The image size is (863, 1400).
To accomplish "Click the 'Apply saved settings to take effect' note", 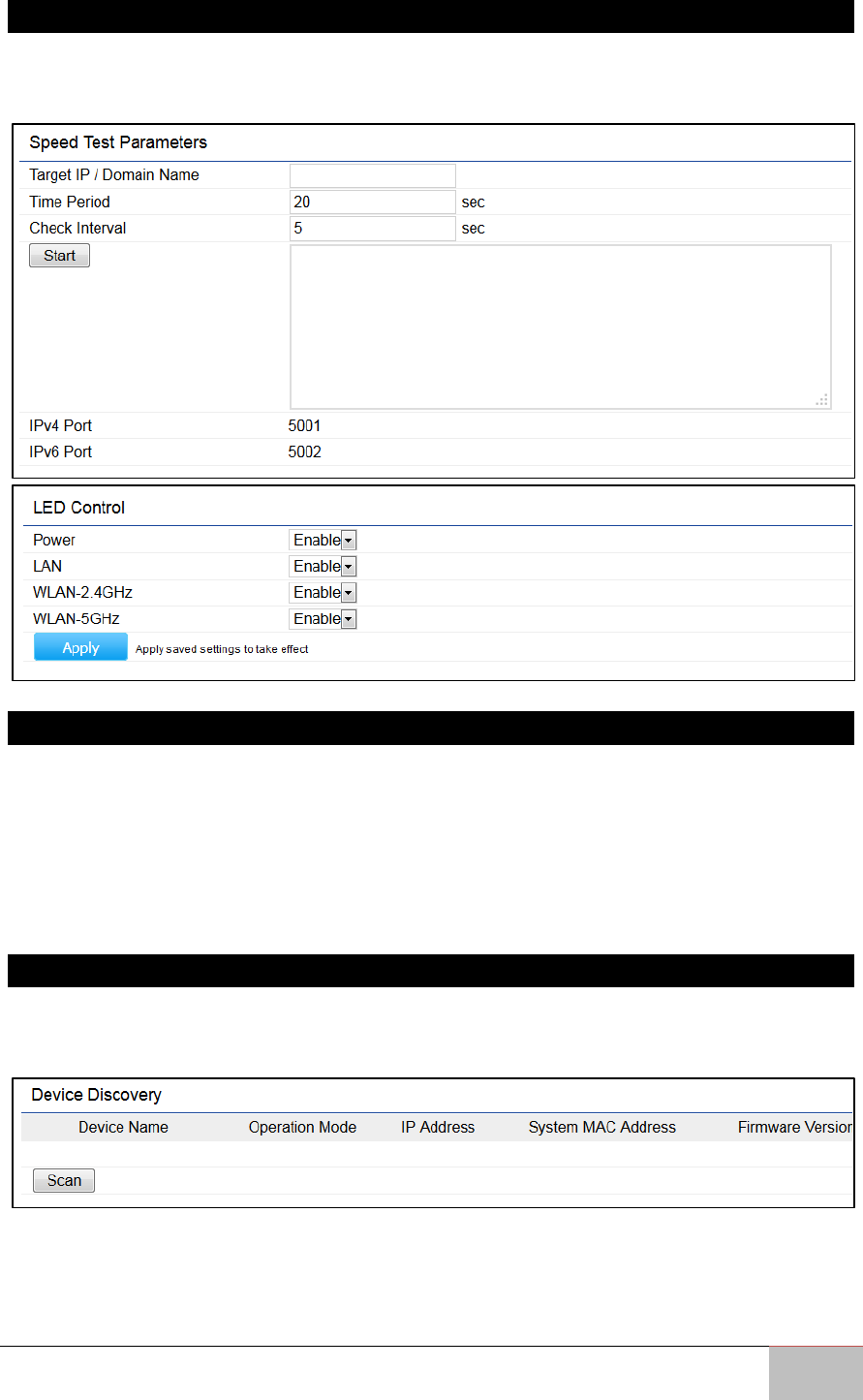I will tap(222, 649).
